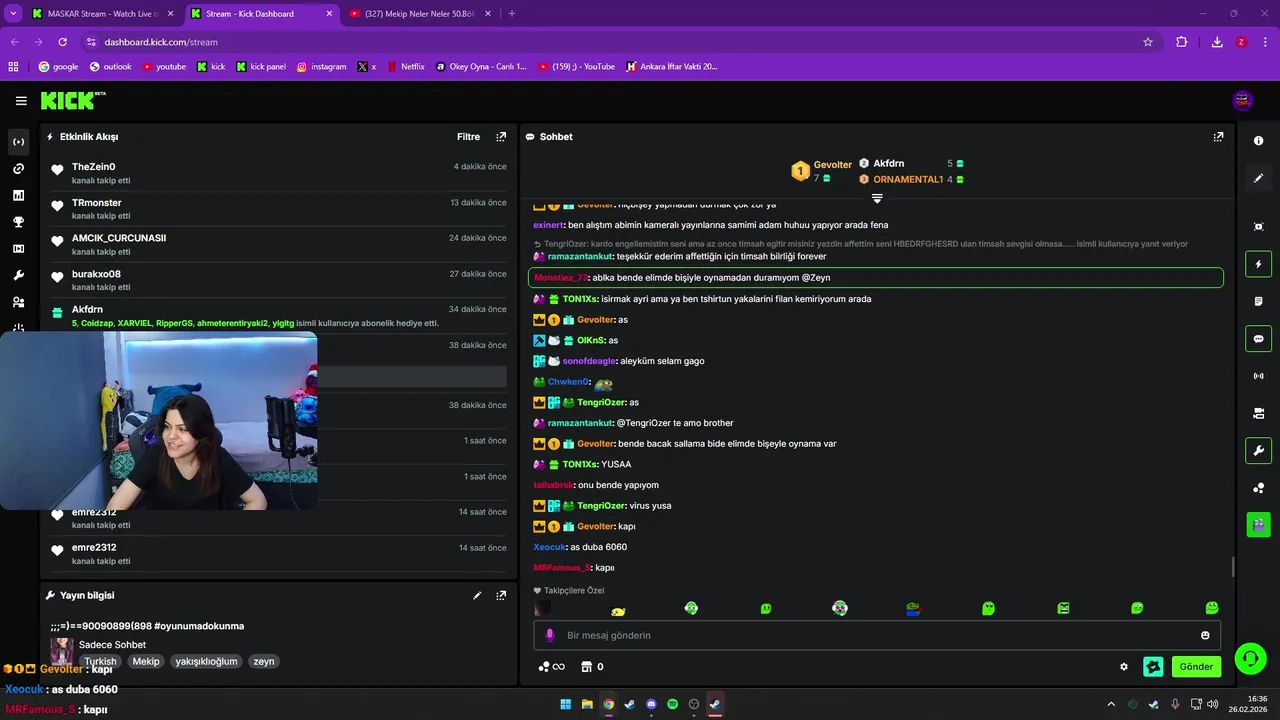
Task: Pop out the Etkinlik Akışı panel
Action: coord(501,137)
